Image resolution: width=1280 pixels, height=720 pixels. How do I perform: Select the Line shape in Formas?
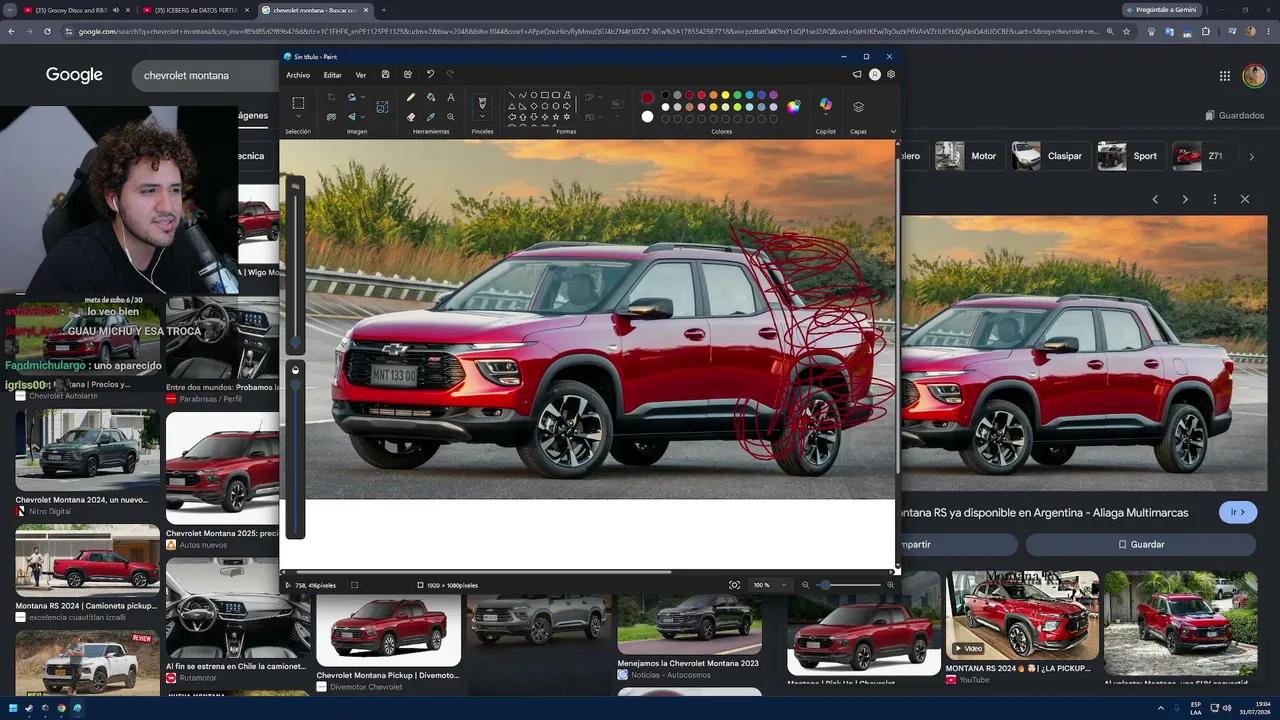pos(512,95)
